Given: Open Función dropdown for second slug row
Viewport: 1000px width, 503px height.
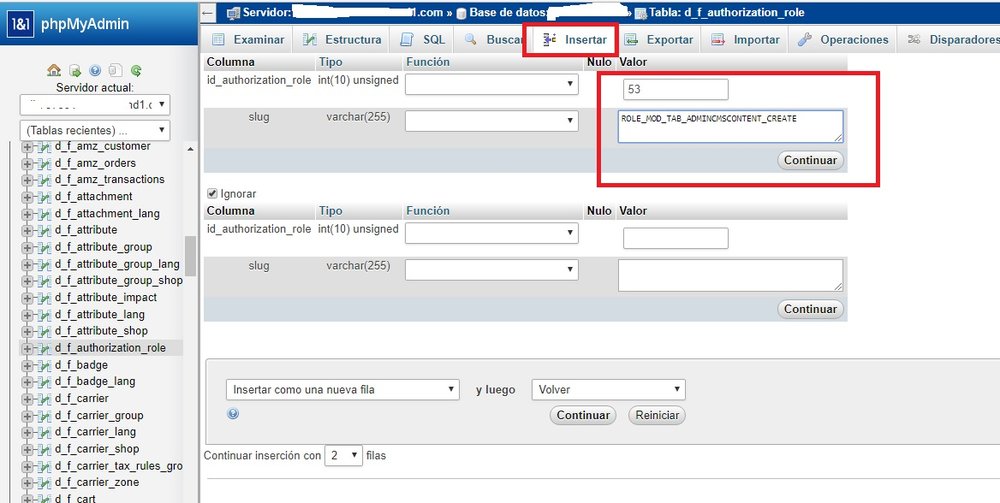Looking at the screenshot, I should (x=492, y=270).
